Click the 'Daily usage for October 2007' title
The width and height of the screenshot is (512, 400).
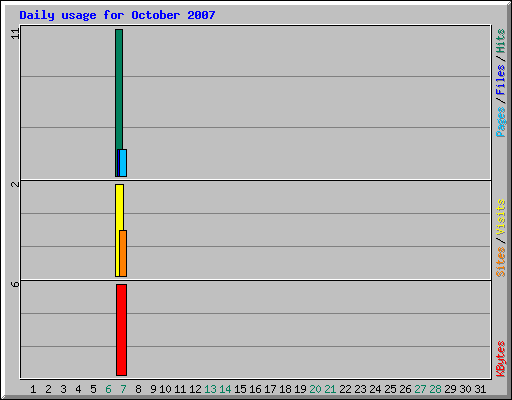(x=117, y=15)
